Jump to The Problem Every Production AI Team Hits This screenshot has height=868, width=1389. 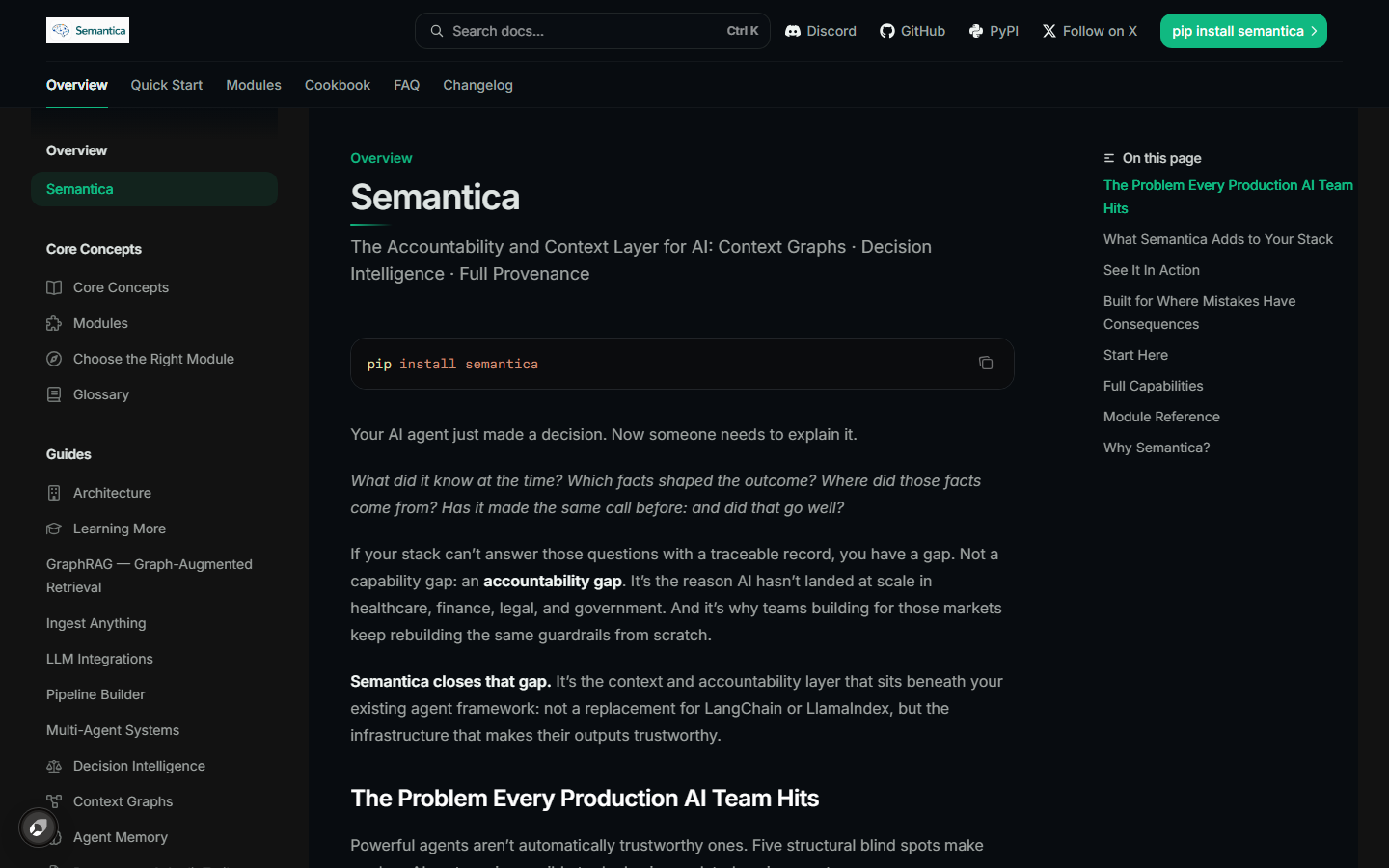coord(1228,197)
